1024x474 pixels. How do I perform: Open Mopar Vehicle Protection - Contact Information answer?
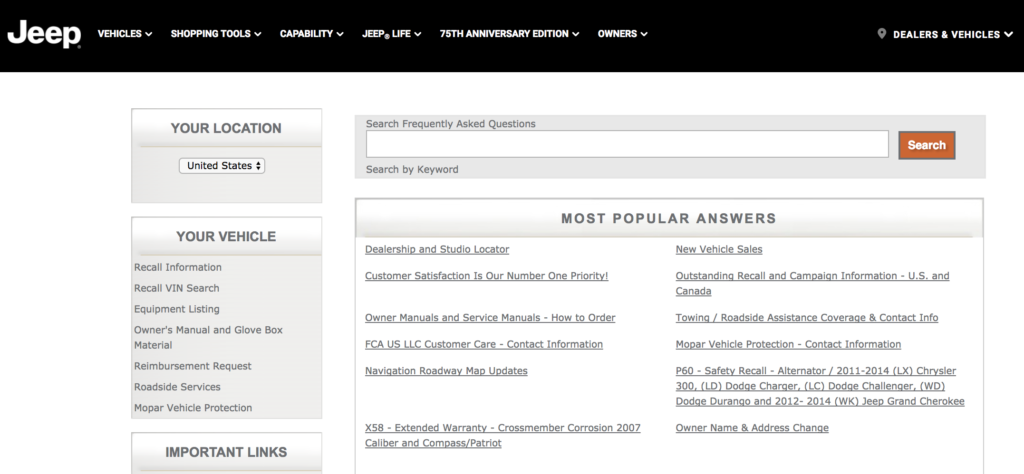[x=788, y=344]
